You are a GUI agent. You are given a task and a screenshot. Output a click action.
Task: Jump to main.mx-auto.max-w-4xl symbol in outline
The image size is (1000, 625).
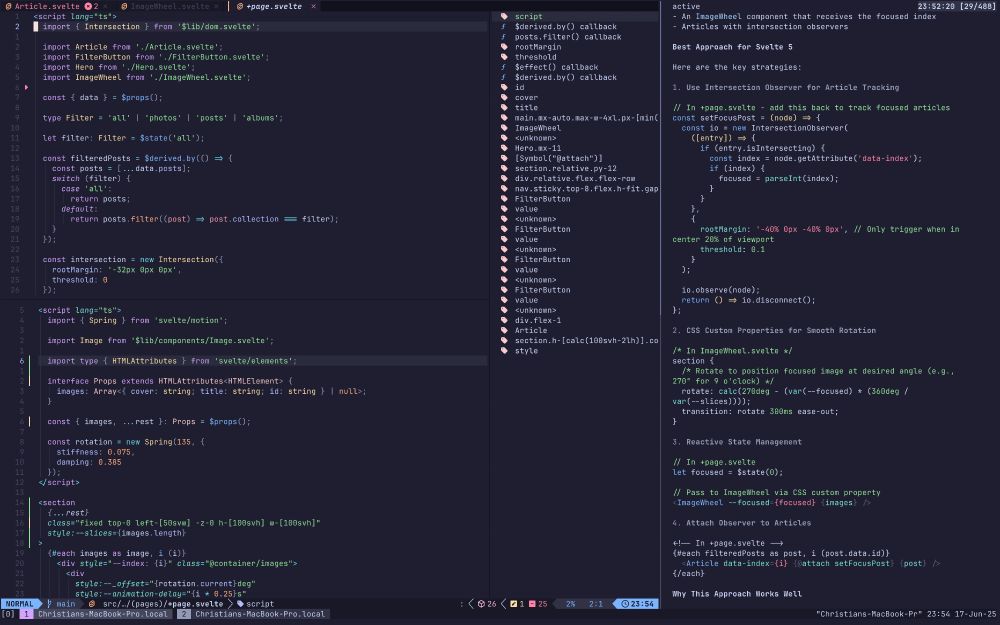586,118
